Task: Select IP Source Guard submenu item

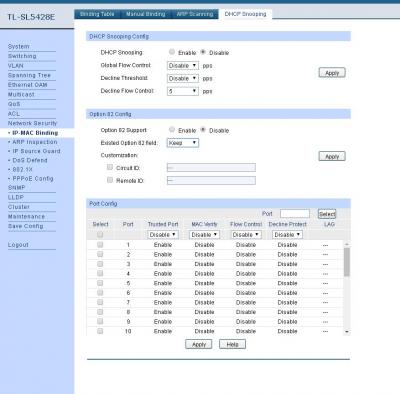Action: tap(36, 151)
